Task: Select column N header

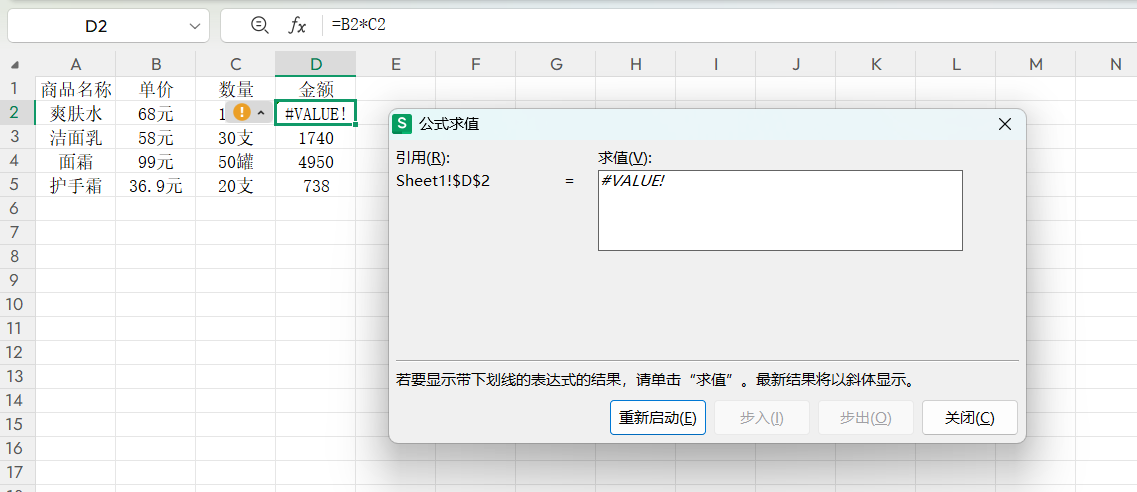Action: click(1107, 64)
